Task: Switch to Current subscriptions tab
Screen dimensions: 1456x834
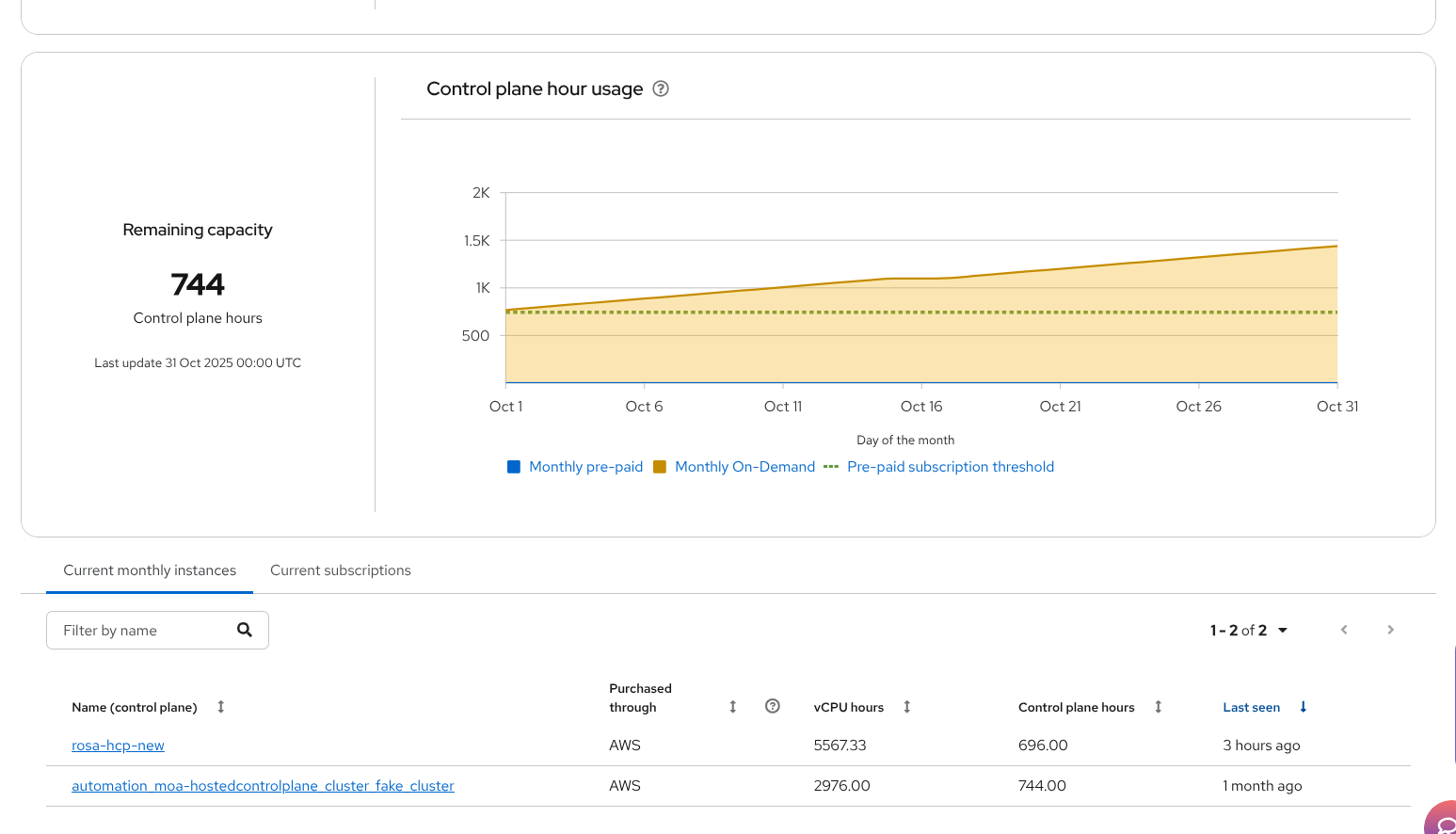Action: point(340,570)
